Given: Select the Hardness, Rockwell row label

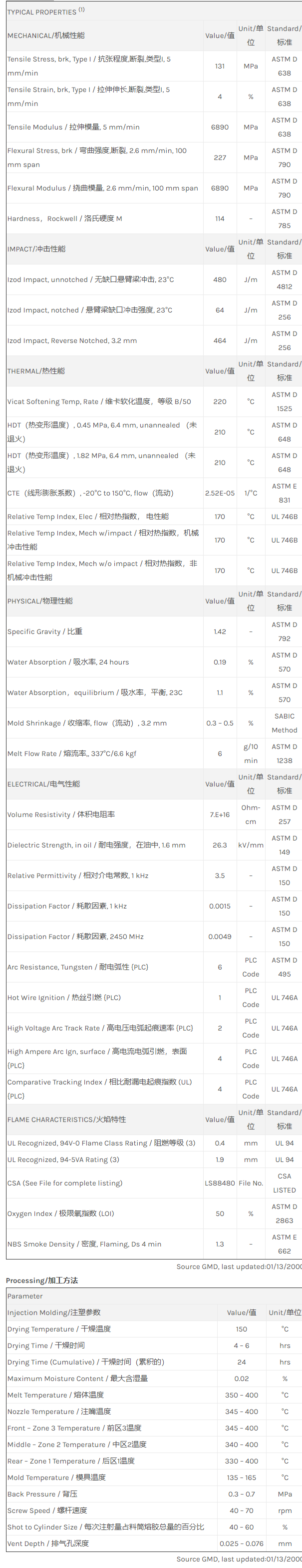Looking at the screenshot, I should (64, 218).
